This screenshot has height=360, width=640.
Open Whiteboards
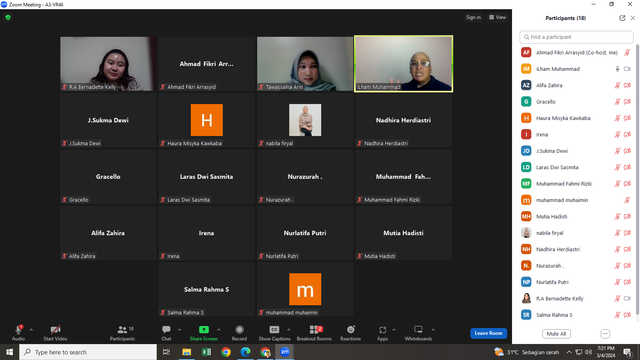click(x=418, y=332)
